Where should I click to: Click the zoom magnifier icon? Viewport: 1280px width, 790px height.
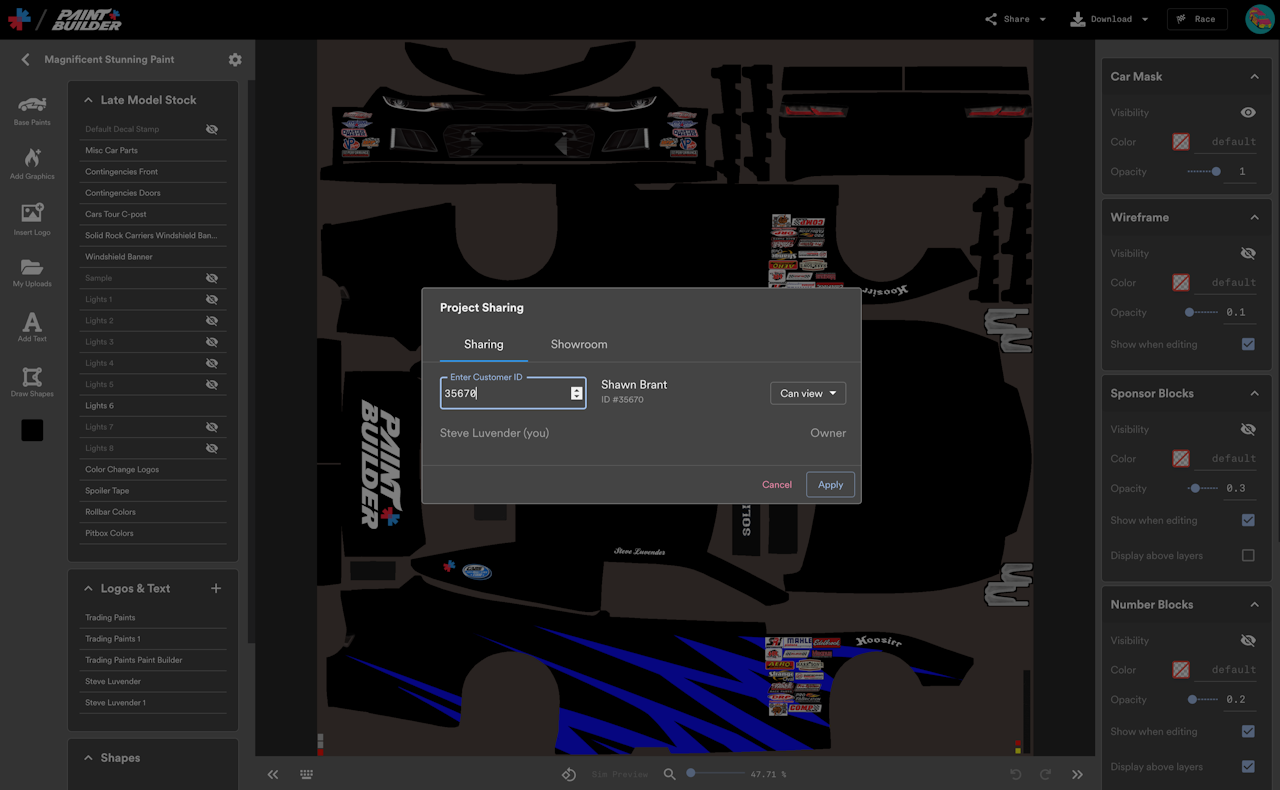coord(670,774)
